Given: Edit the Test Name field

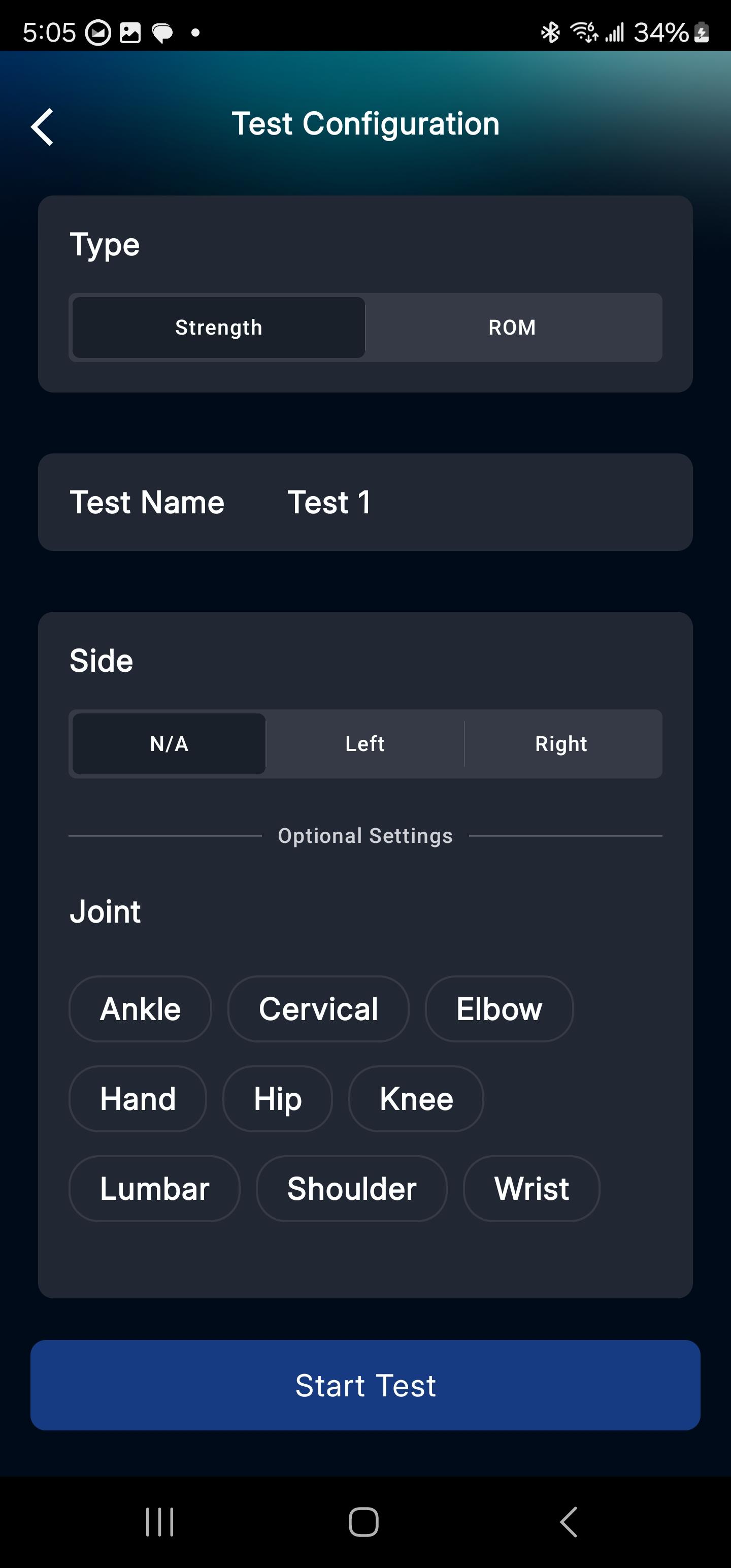Looking at the screenshot, I should click(x=365, y=502).
